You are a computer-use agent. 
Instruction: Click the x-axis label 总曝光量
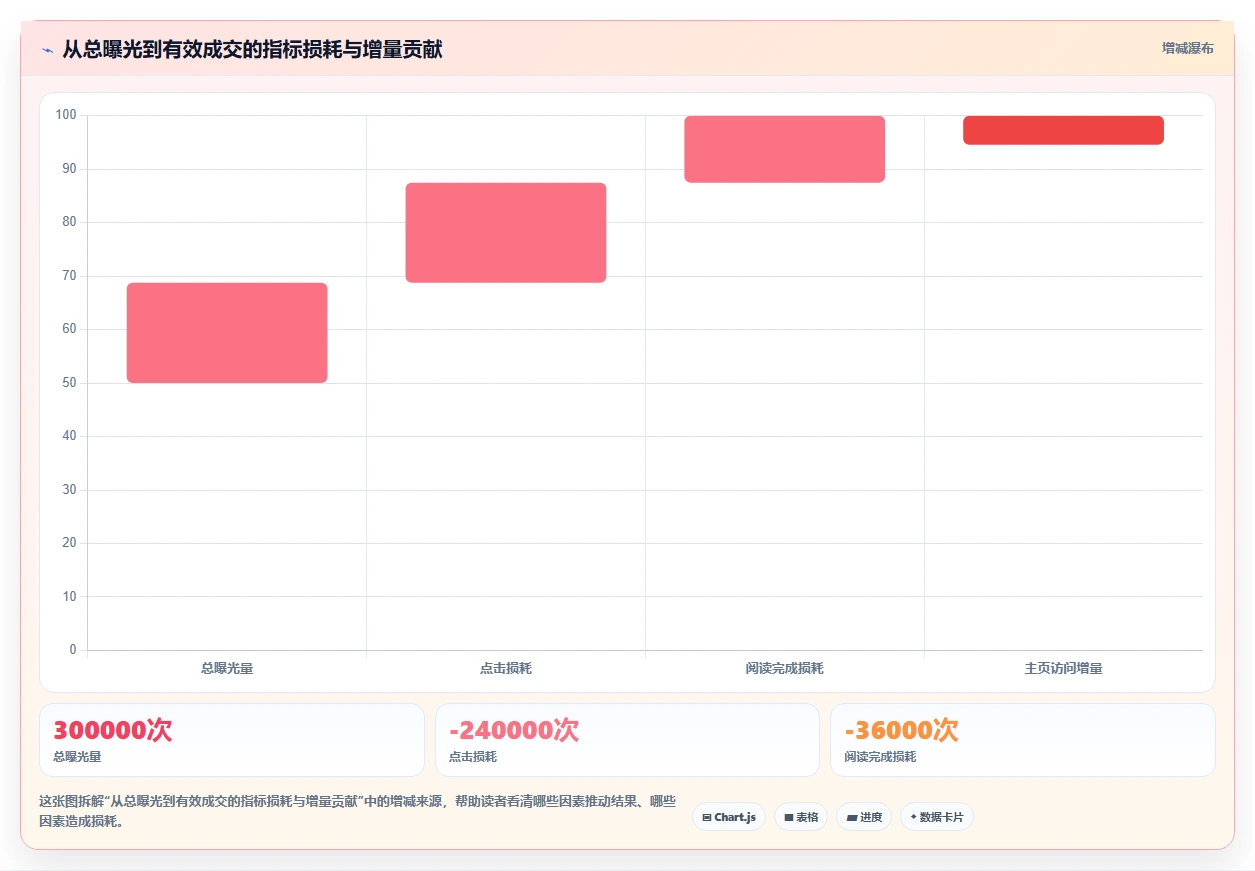click(x=227, y=668)
